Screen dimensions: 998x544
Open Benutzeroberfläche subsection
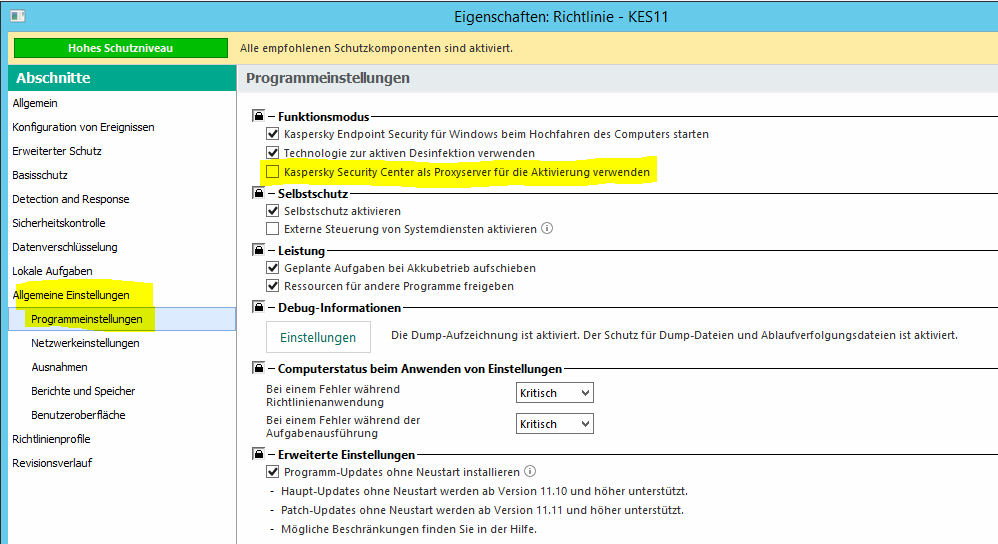(78, 415)
